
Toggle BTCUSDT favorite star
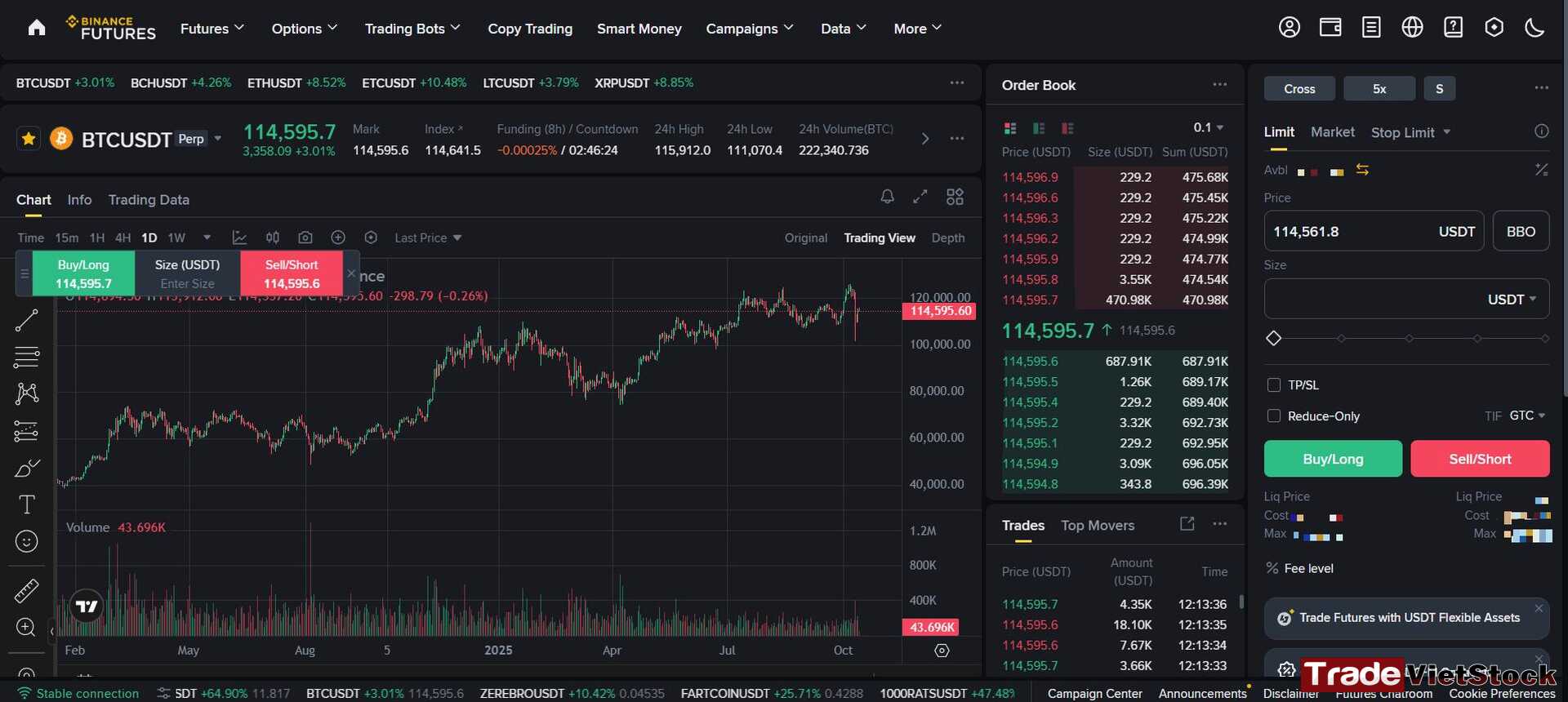(x=29, y=139)
